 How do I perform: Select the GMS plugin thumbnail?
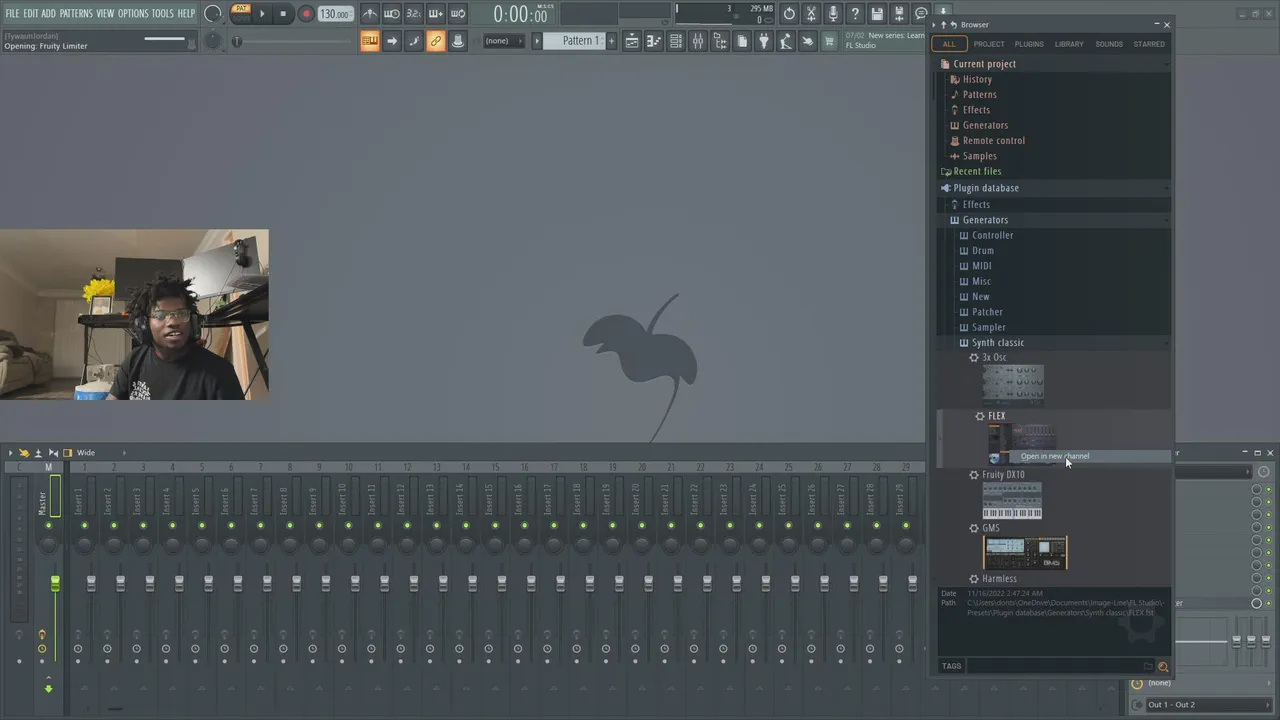pos(1025,553)
